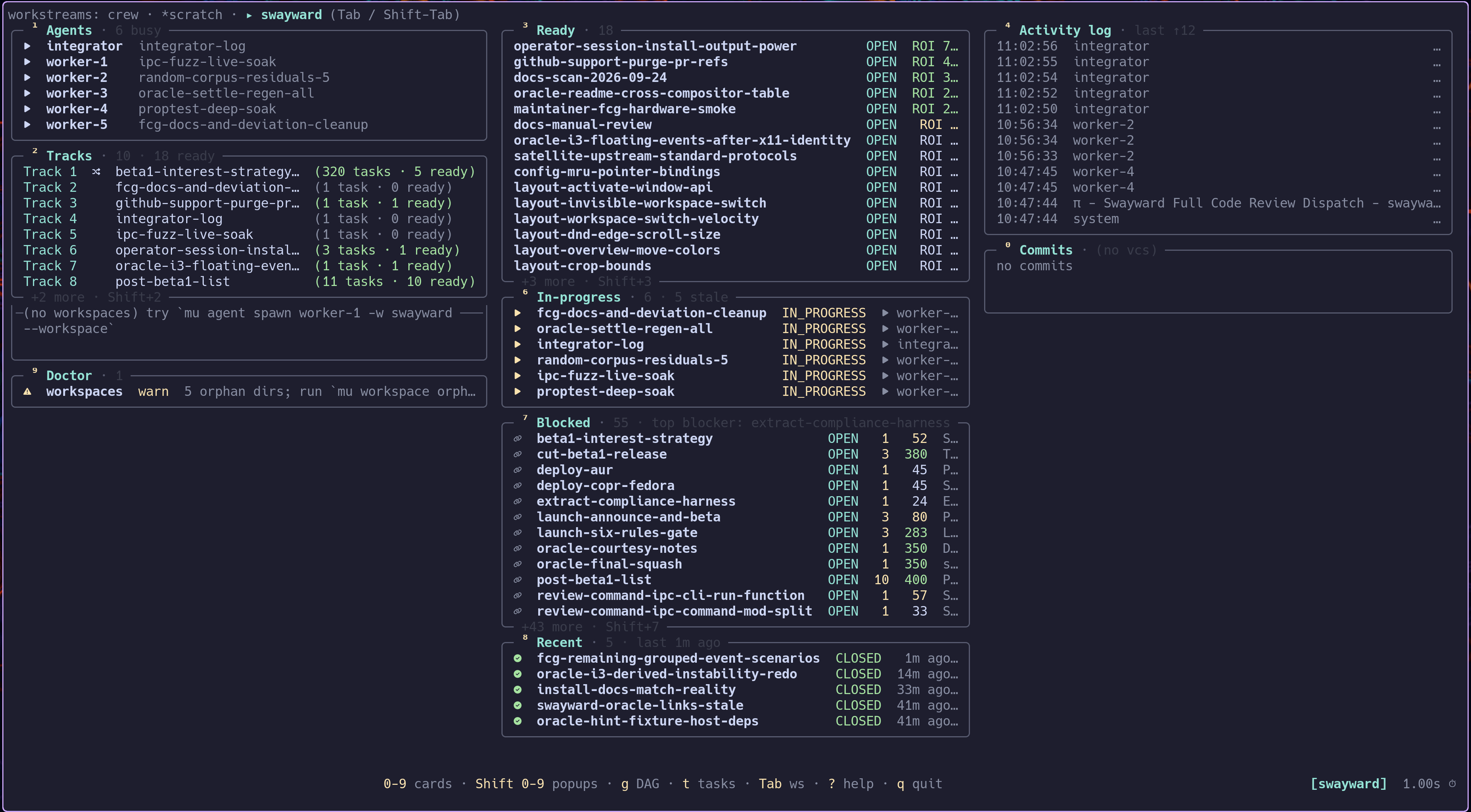Click link icon beside oracle-final-squash
Image resolution: width=1471 pixels, height=812 pixels.
click(x=518, y=564)
